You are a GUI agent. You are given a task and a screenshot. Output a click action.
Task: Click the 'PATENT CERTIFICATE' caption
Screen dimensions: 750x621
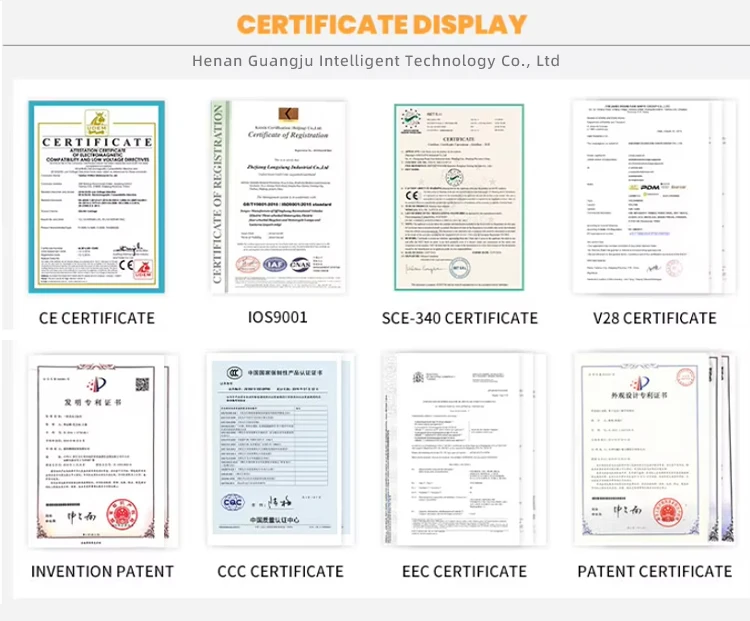point(654,571)
